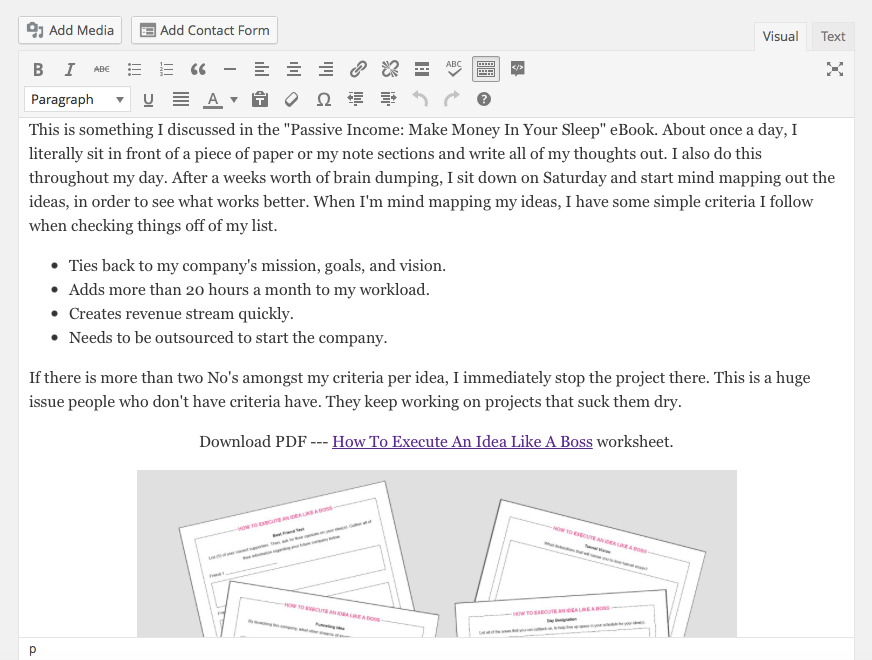Image resolution: width=872 pixels, height=660 pixels.
Task: Insert Read More tag
Action: pos(422,70)
